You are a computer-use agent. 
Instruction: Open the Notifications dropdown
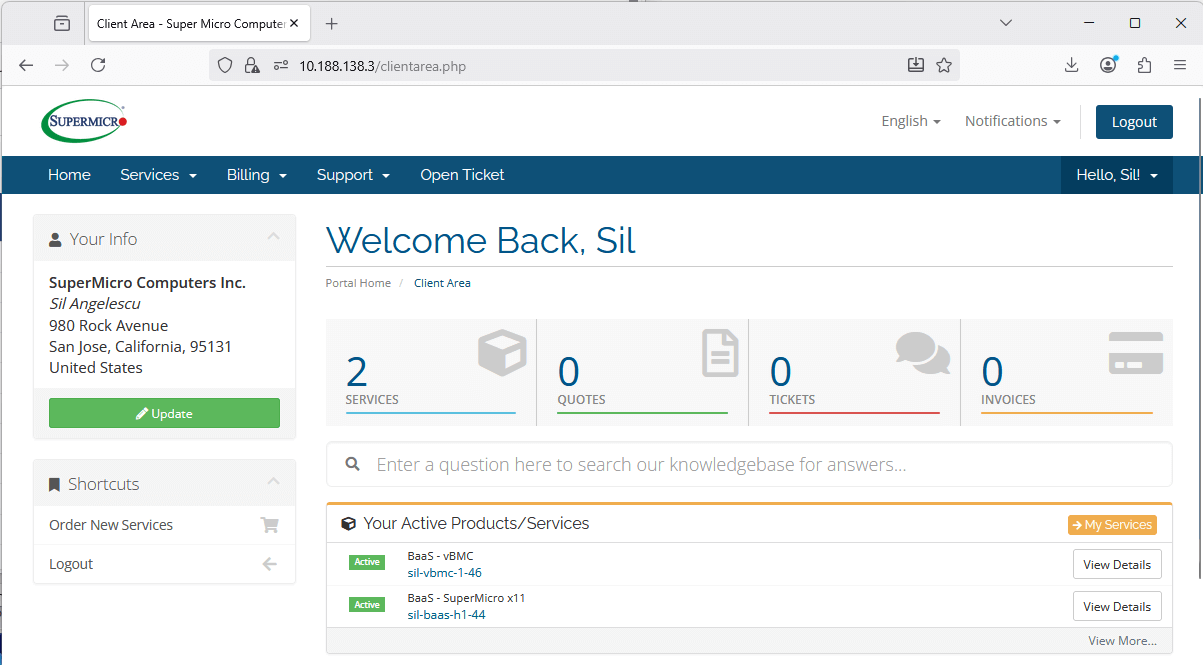pyautogui.click(x=1012, y=120)
